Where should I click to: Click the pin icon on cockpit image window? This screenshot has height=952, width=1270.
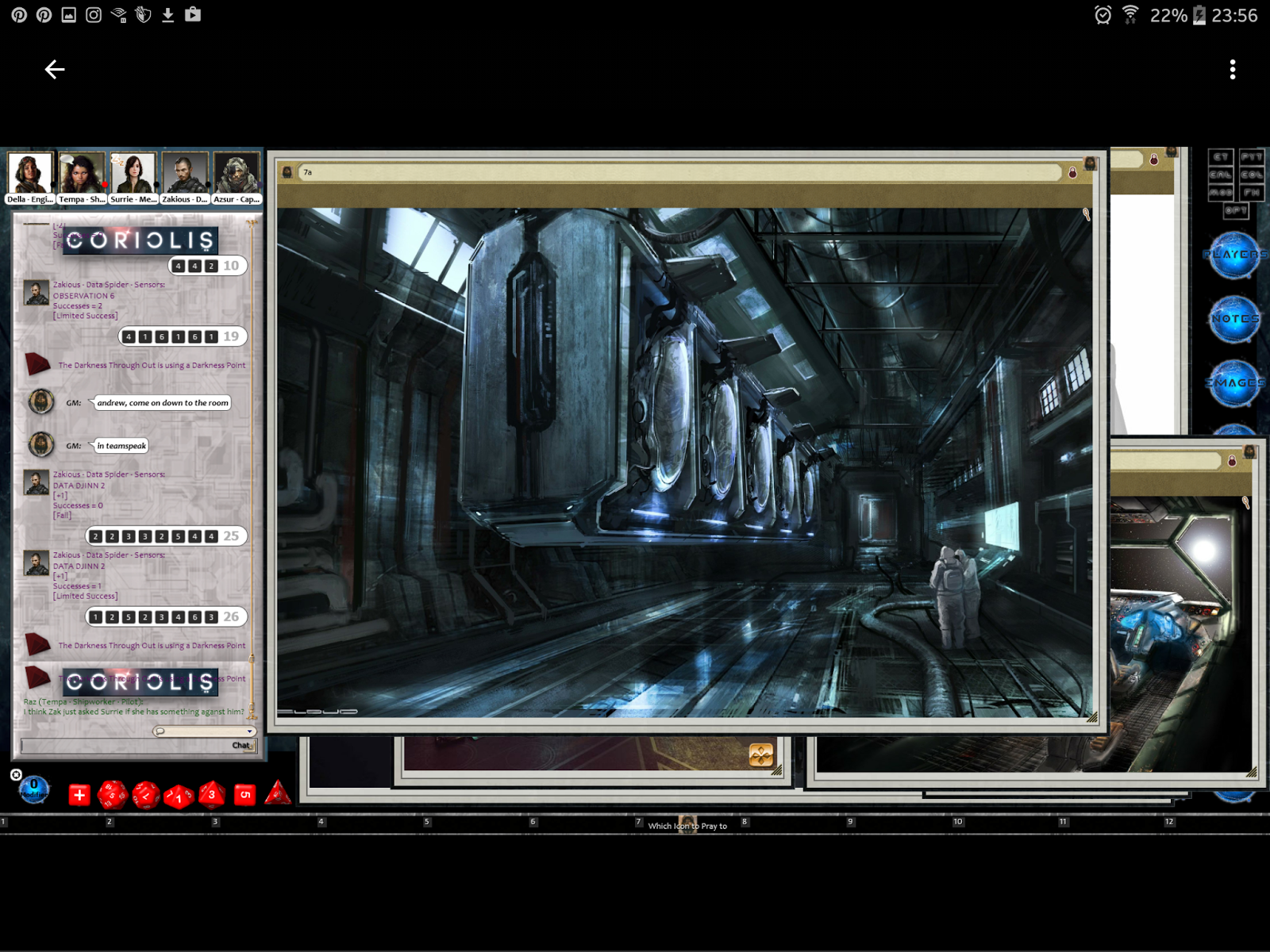[x=1245, y=502]
